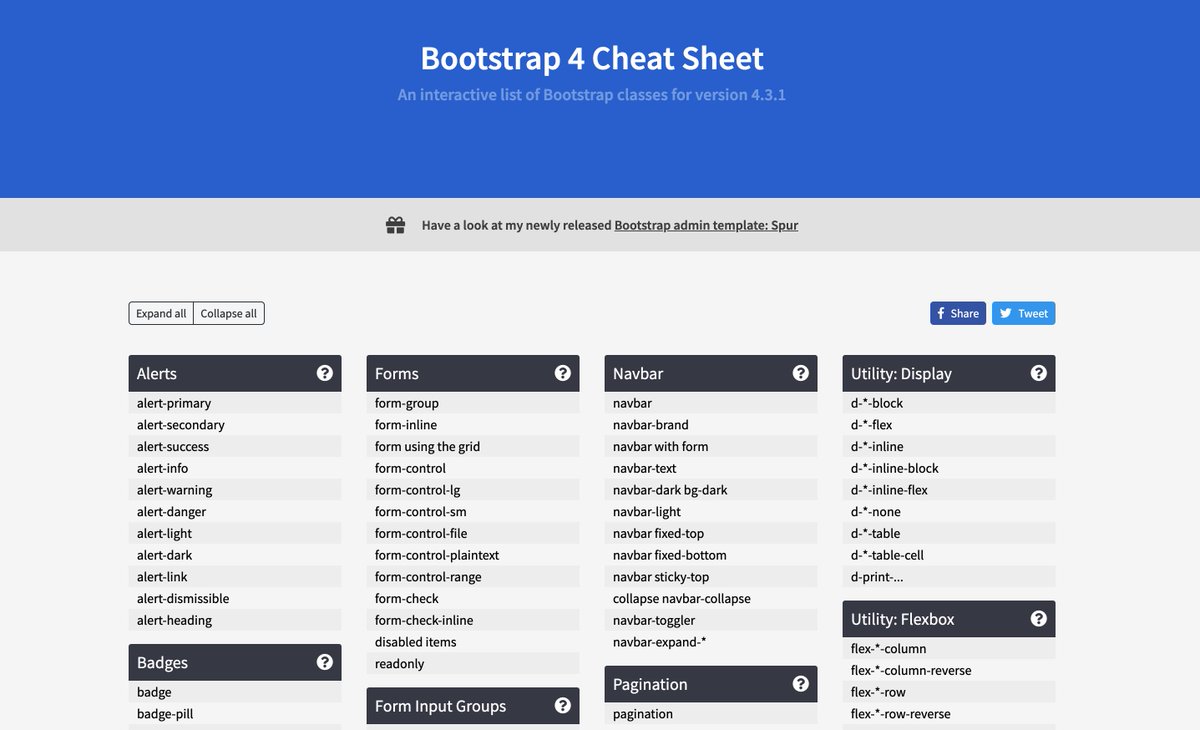The height and width of the screenshot is (730, 1200).
Task: Select d-*-table-cell class
Action: 949,555
